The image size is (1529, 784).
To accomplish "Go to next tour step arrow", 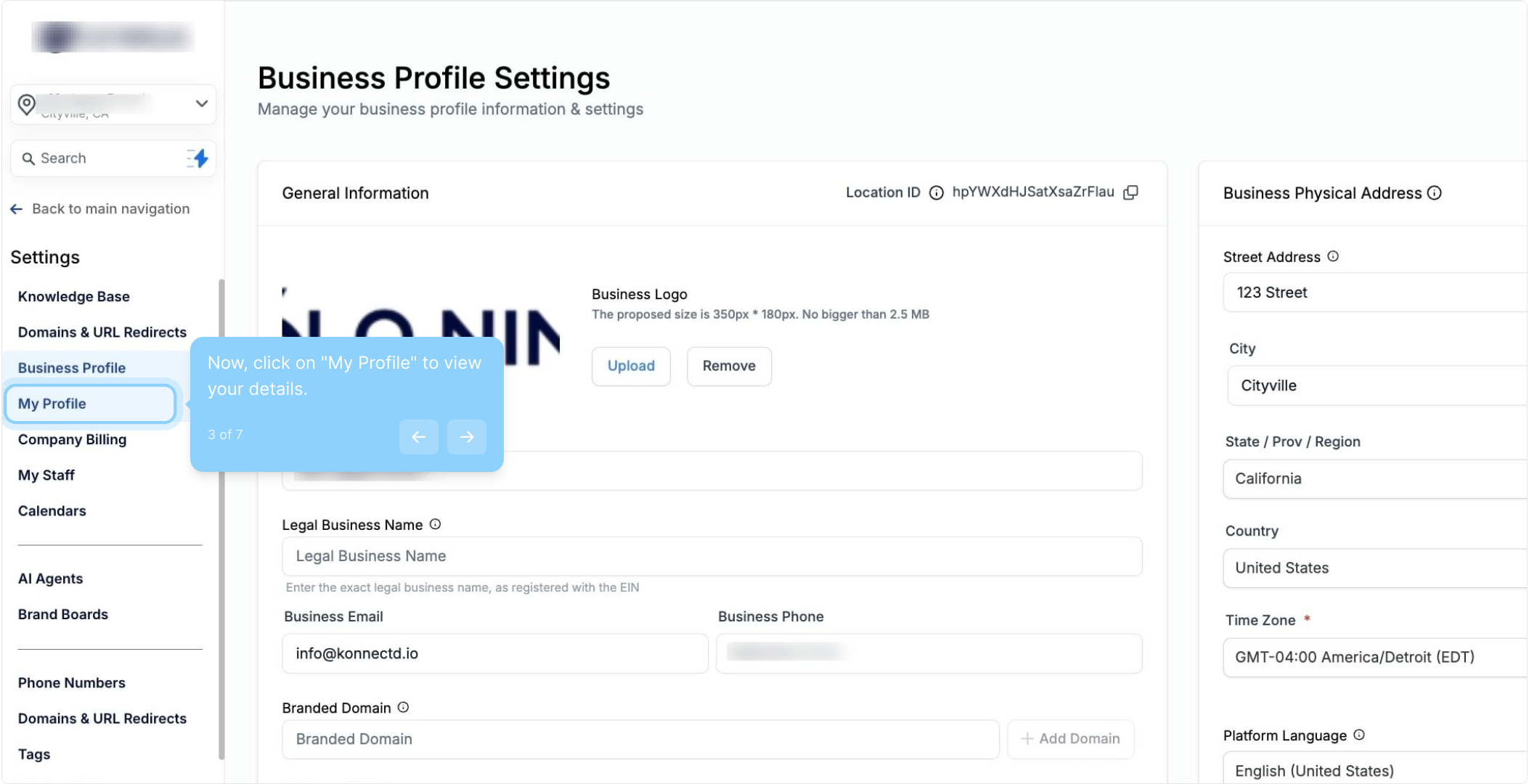I will [x=467, y=437].
